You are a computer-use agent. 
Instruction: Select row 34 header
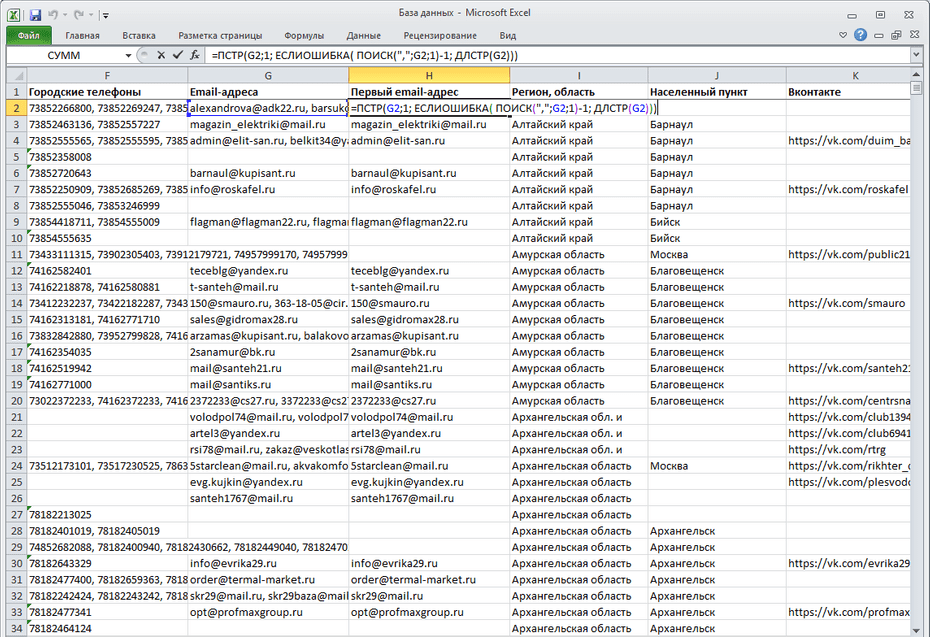[17, 628]
